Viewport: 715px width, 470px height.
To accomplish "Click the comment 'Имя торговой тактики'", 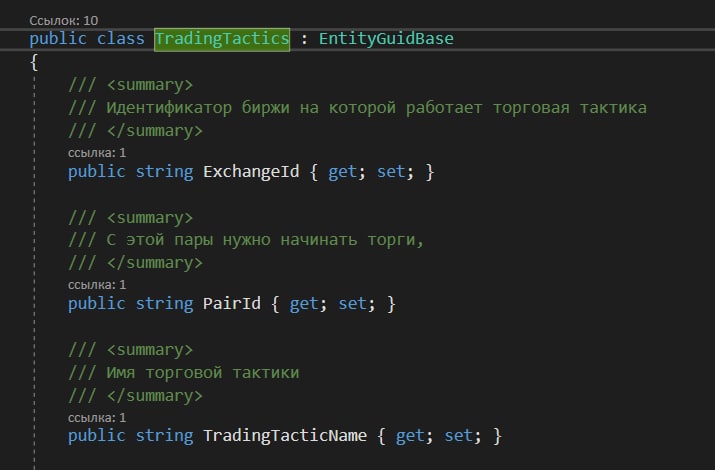I will (x=203, y=373).
